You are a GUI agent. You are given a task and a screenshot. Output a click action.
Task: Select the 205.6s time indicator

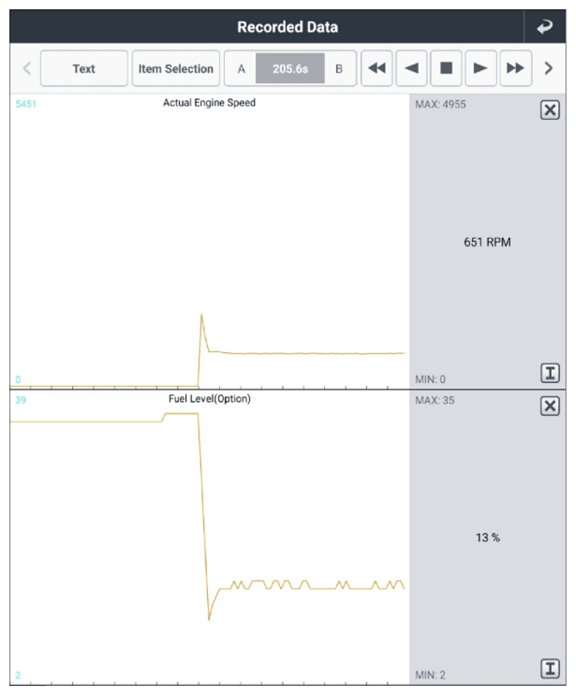tap(290, 69)
